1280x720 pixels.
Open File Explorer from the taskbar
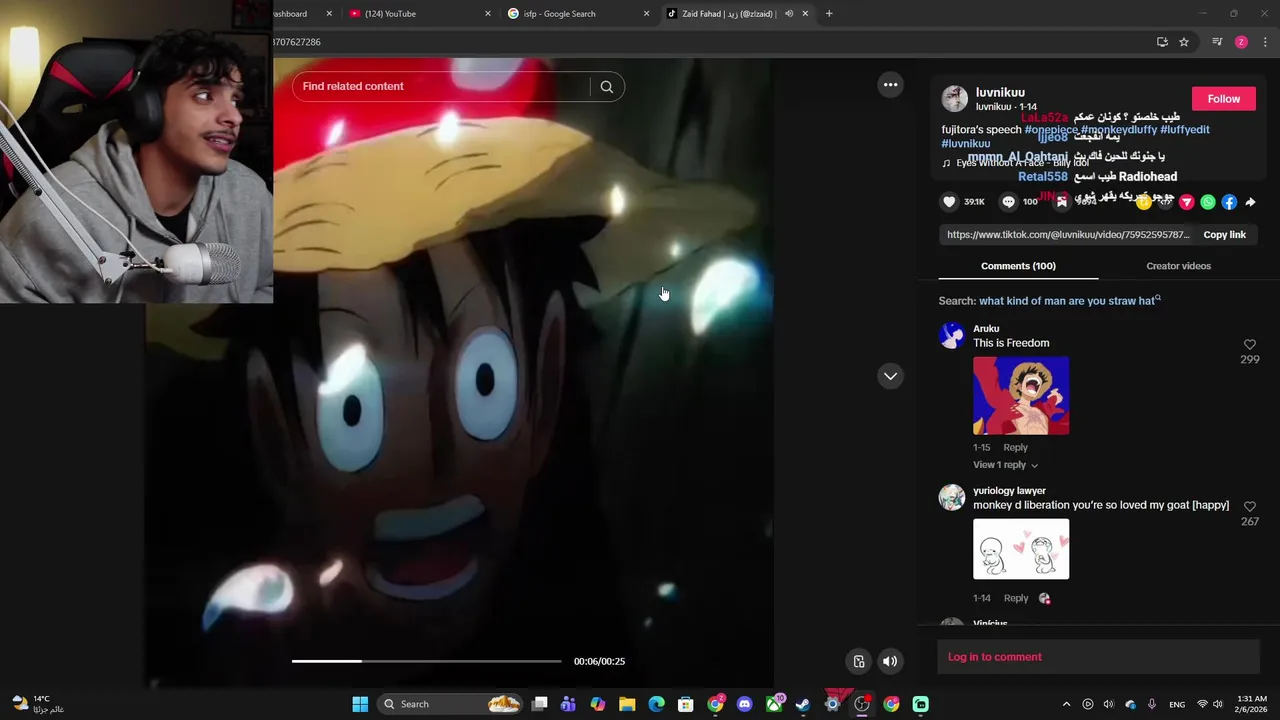click(627, 704)
